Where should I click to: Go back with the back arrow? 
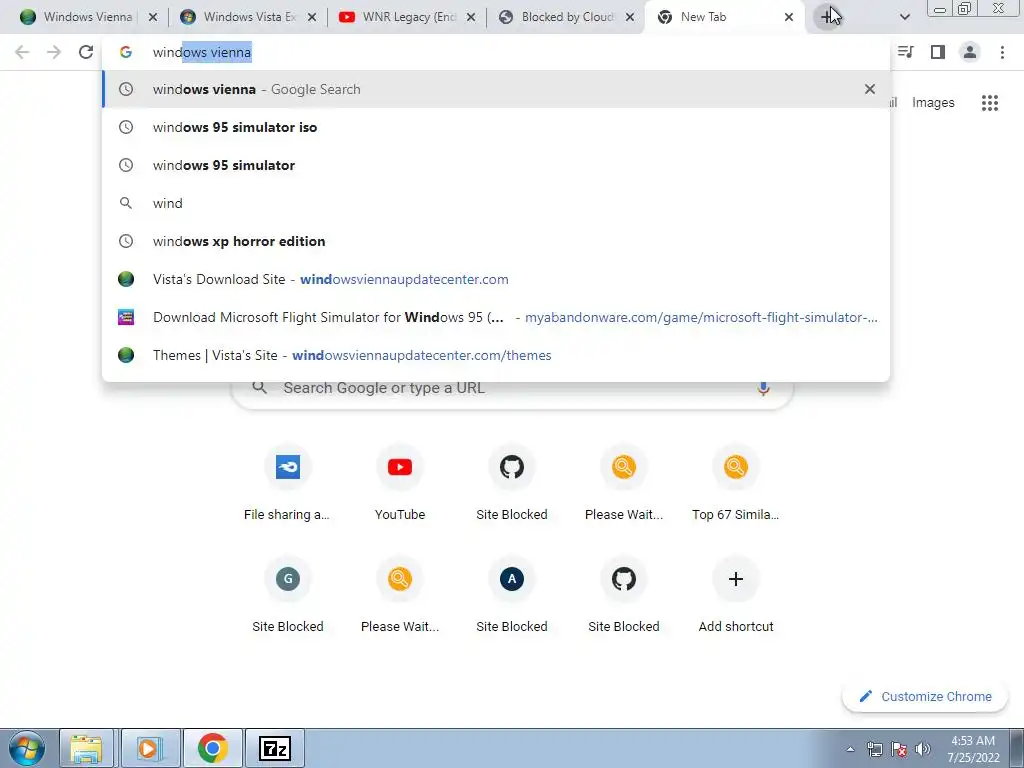coord(22,52)
